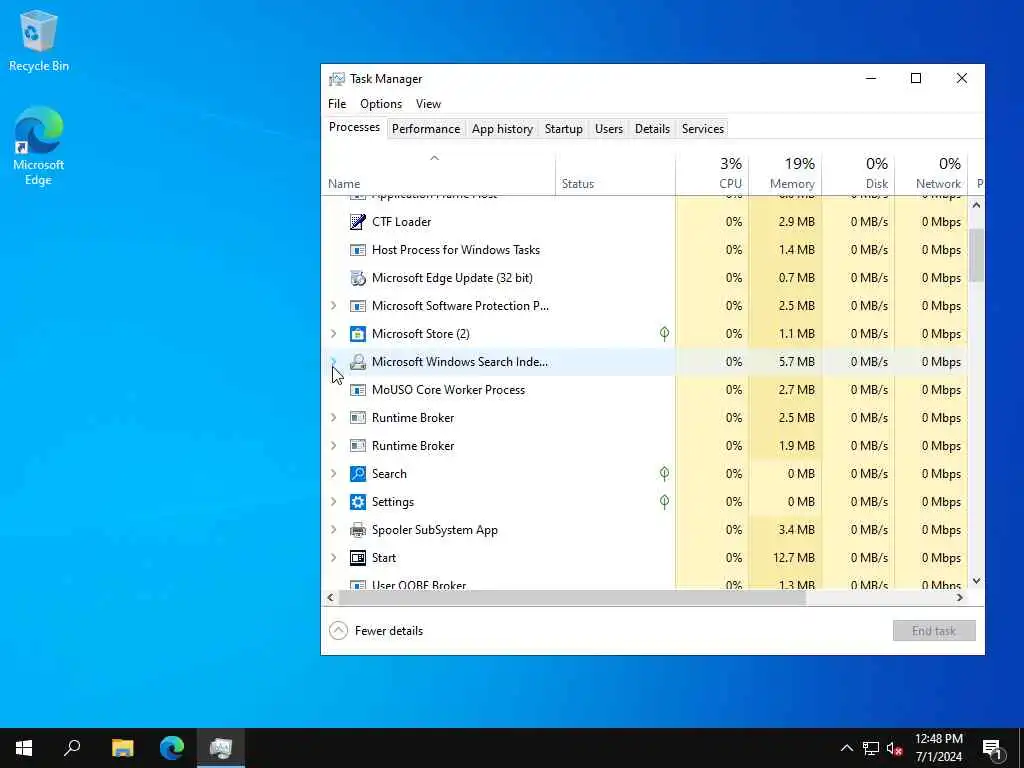Sort processes by Name column header
The height and width of the screenshot is (768, 1024).
(x=439, y=174)
